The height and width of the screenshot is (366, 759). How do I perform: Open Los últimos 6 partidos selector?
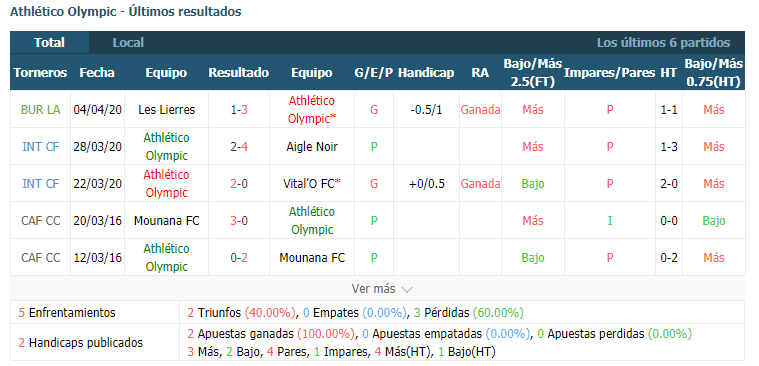[x=663, y=43]
